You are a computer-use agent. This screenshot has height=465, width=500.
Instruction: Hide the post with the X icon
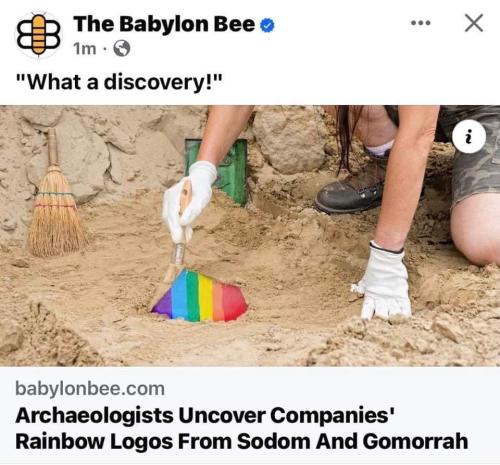pos(474,23)
